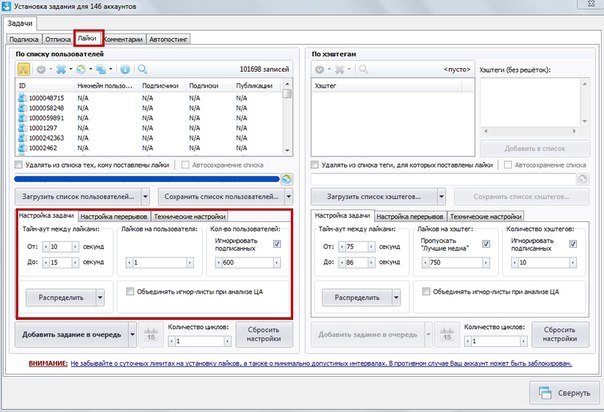
Task: Click the blue user list progress bar
Action: [x=147, y=179]
